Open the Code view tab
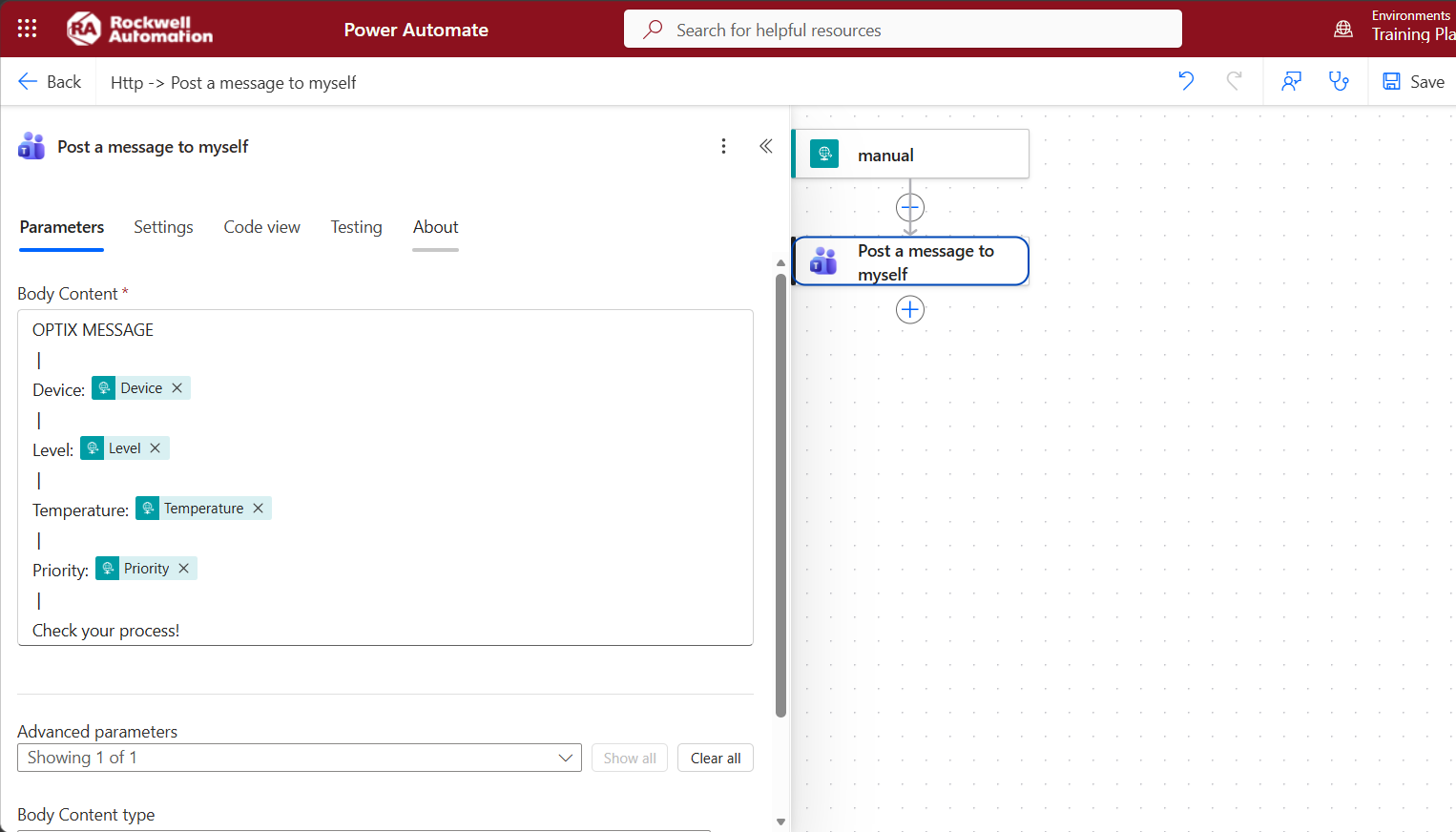Viewport: 1456px width, 832px height. click(x=262, y=227)
